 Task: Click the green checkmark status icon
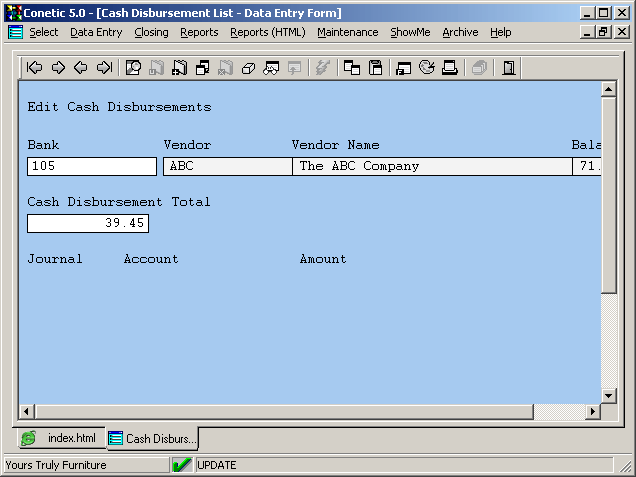click(x=182, y=465)
